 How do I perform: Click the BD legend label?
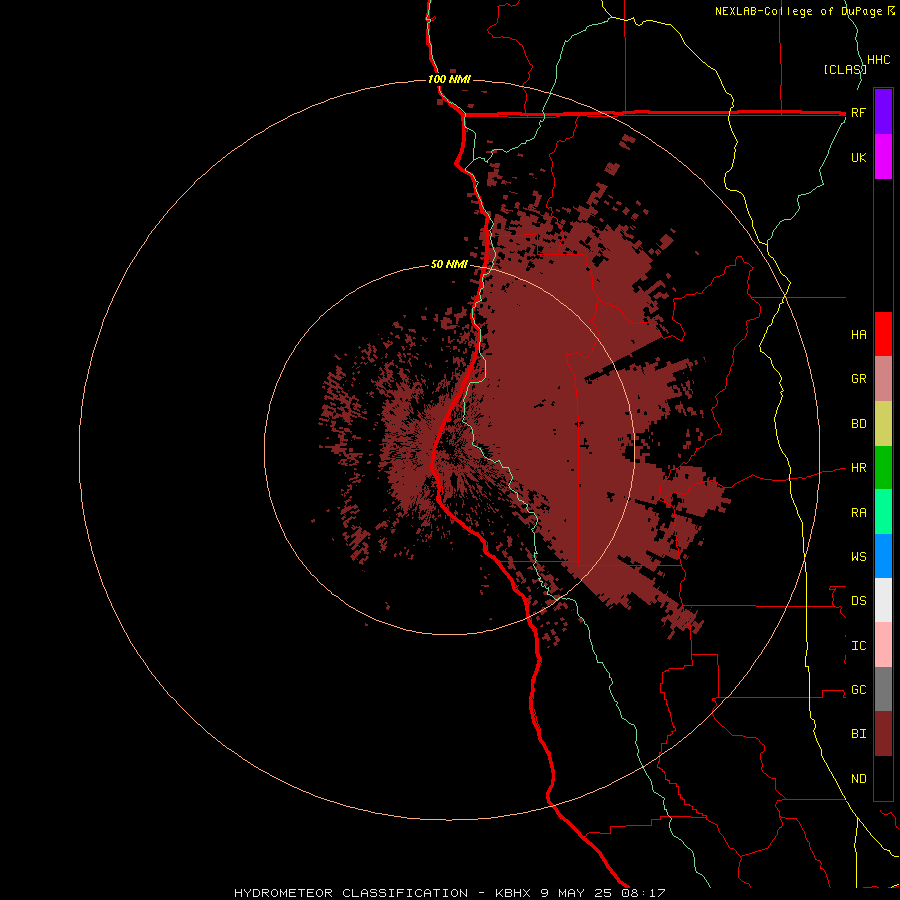[x=859, y=424]
